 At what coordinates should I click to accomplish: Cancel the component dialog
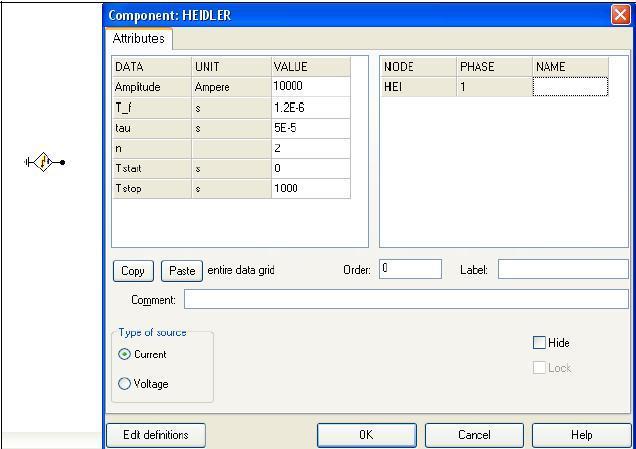(x=474, y=435)
